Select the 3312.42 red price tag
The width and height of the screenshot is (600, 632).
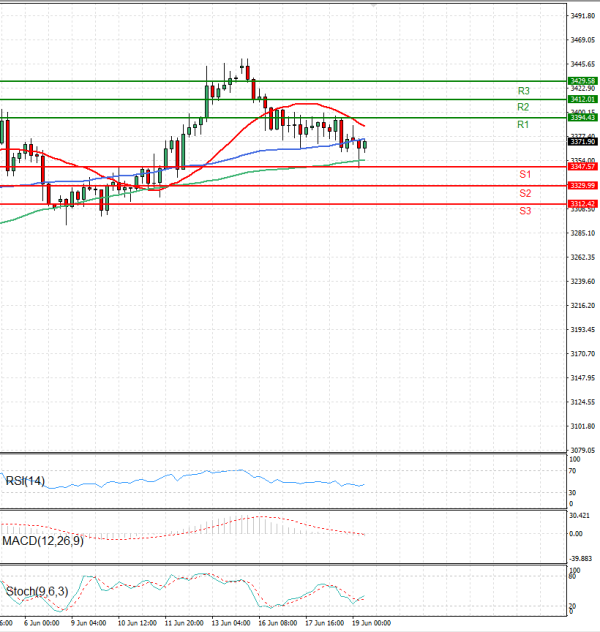click(x=582, y=203)
